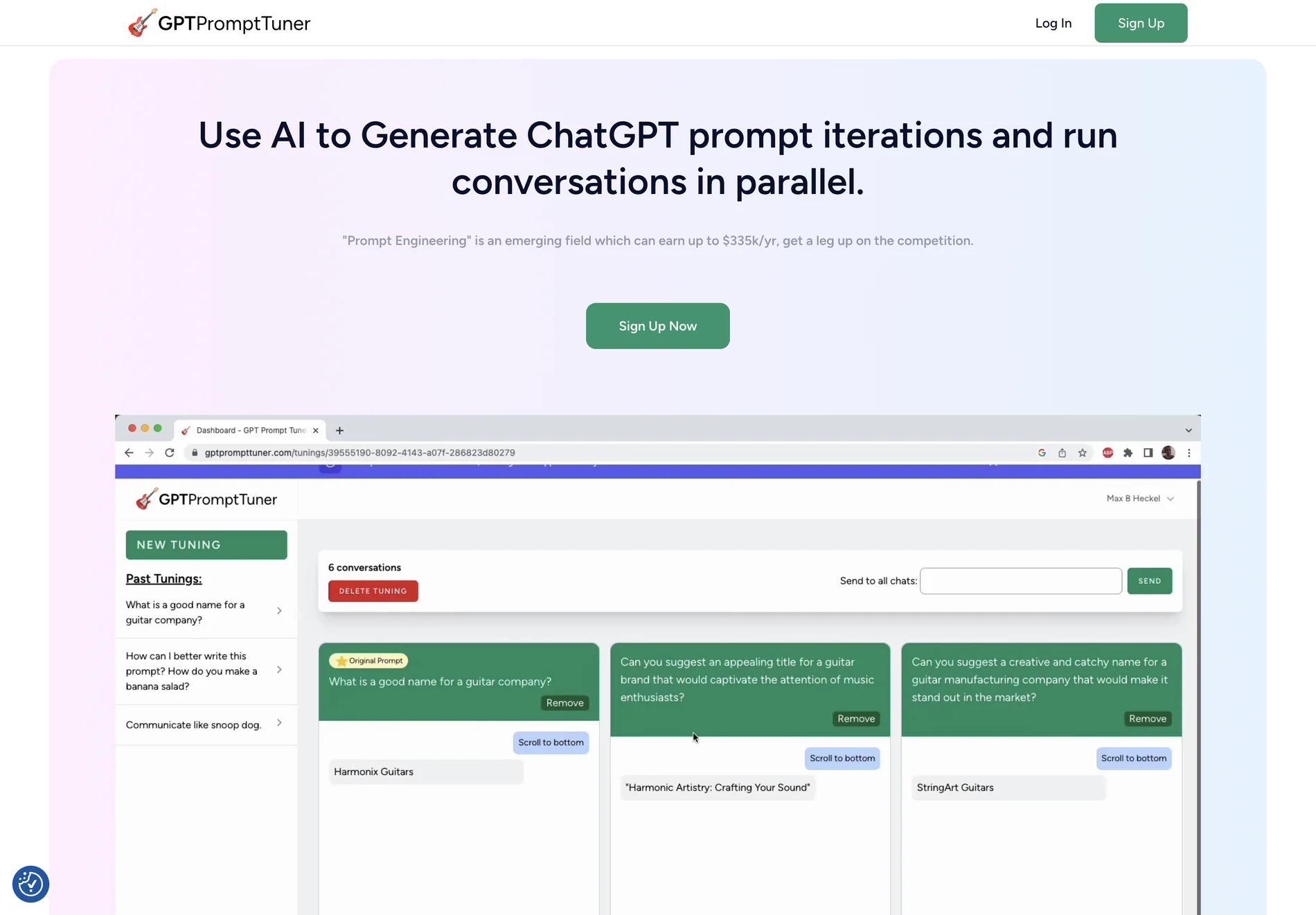The image size is (1316, 915).
Task: Click the address bar URL
Action: tap(359, 452)
